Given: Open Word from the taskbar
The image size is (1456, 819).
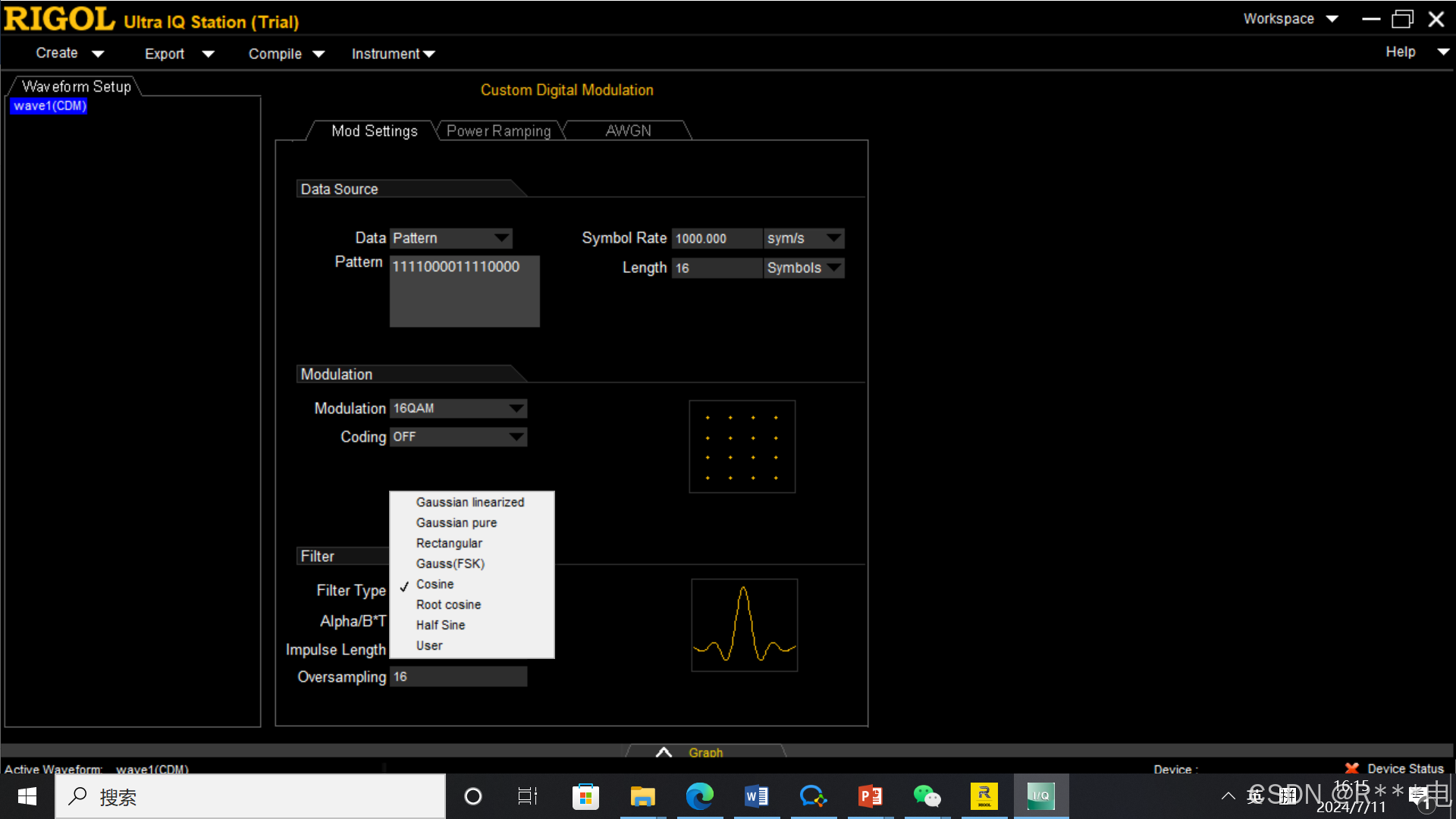Looking at the screenshot, I should [756, 796].
